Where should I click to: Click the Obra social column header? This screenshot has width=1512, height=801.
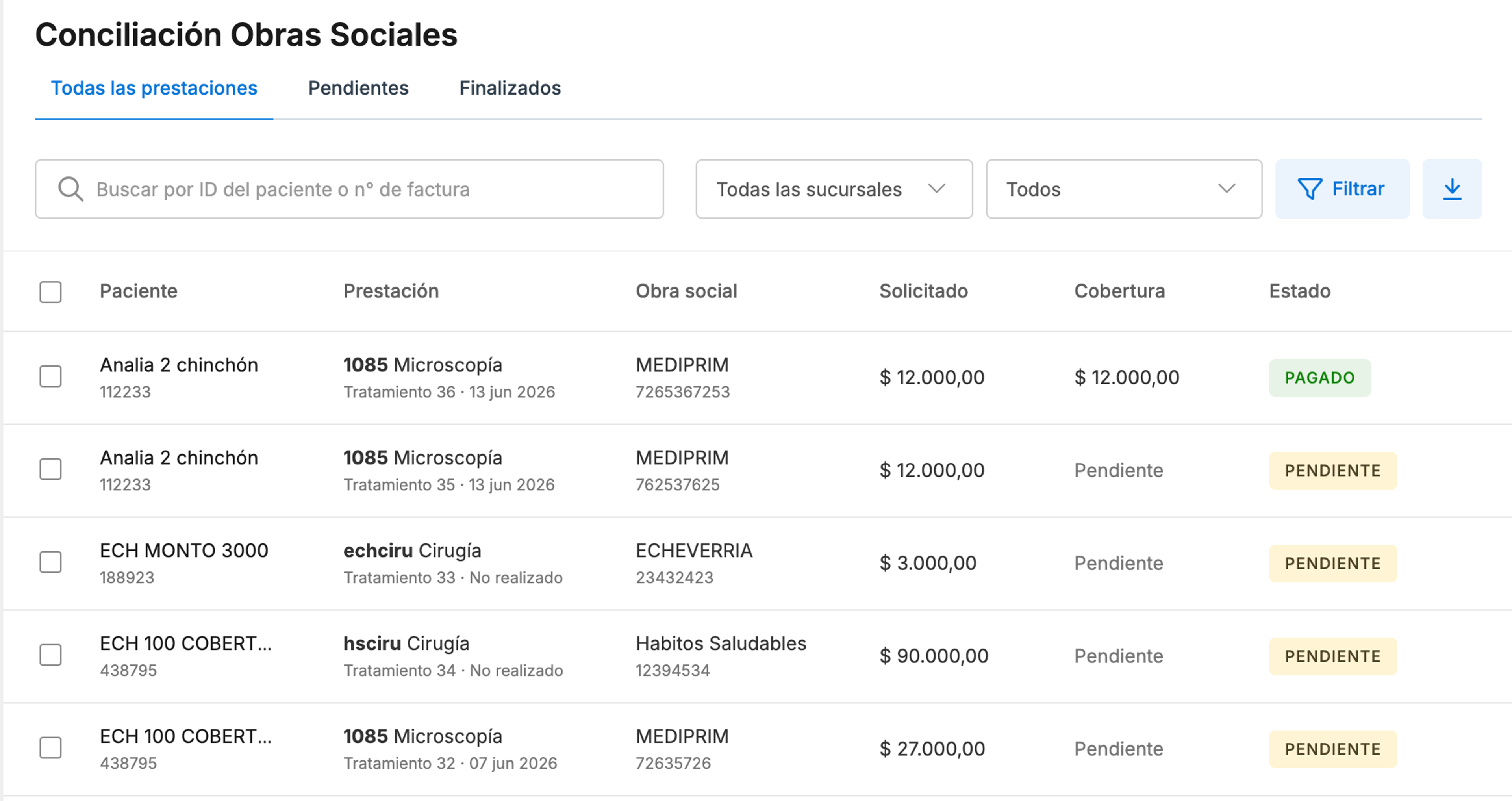686,291
